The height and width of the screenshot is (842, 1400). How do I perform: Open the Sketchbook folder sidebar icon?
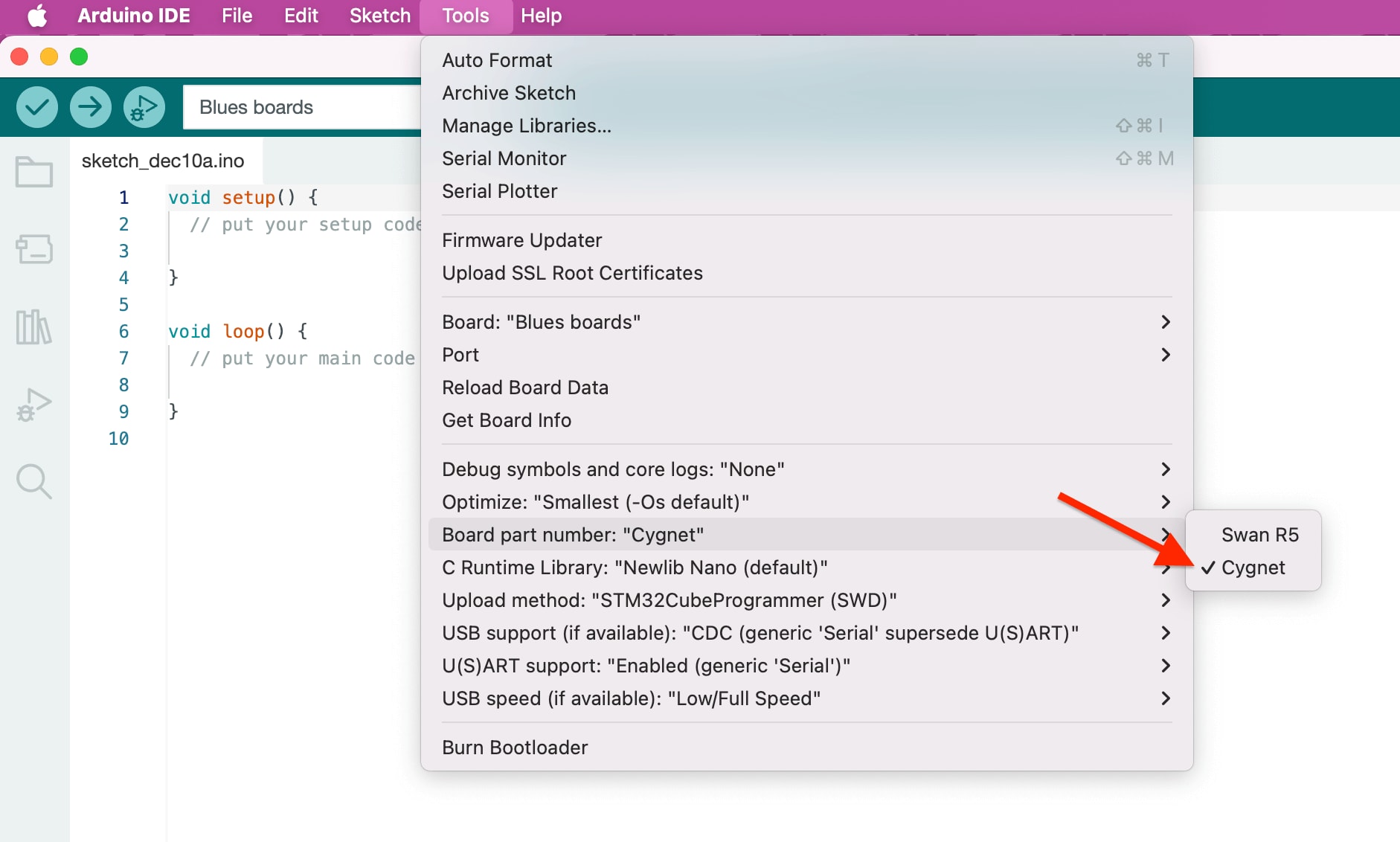tap(34, 172)
